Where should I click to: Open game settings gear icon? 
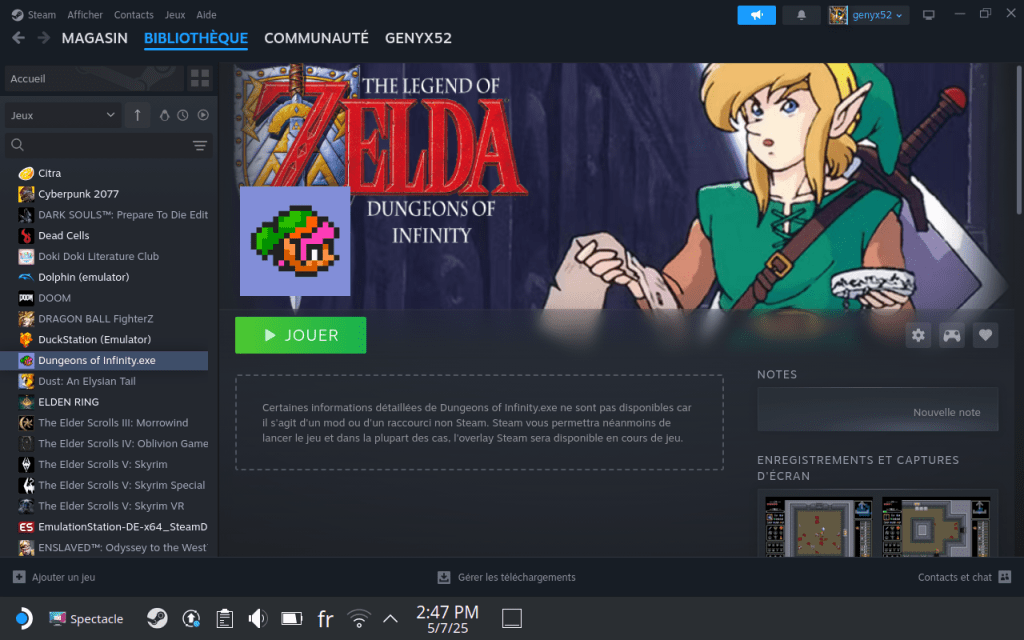click(918, 336)
